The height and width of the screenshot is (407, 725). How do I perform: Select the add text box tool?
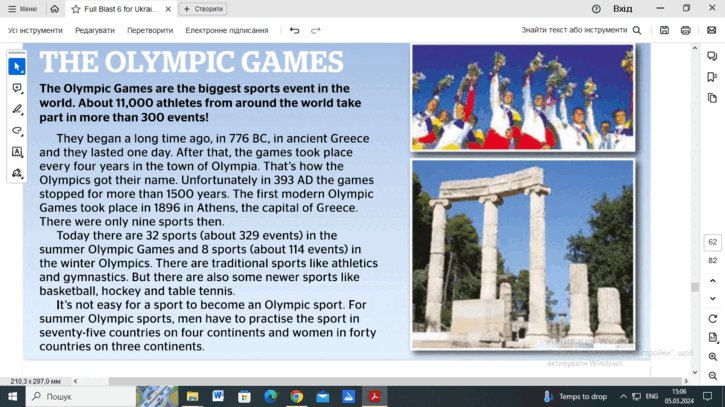17,152
